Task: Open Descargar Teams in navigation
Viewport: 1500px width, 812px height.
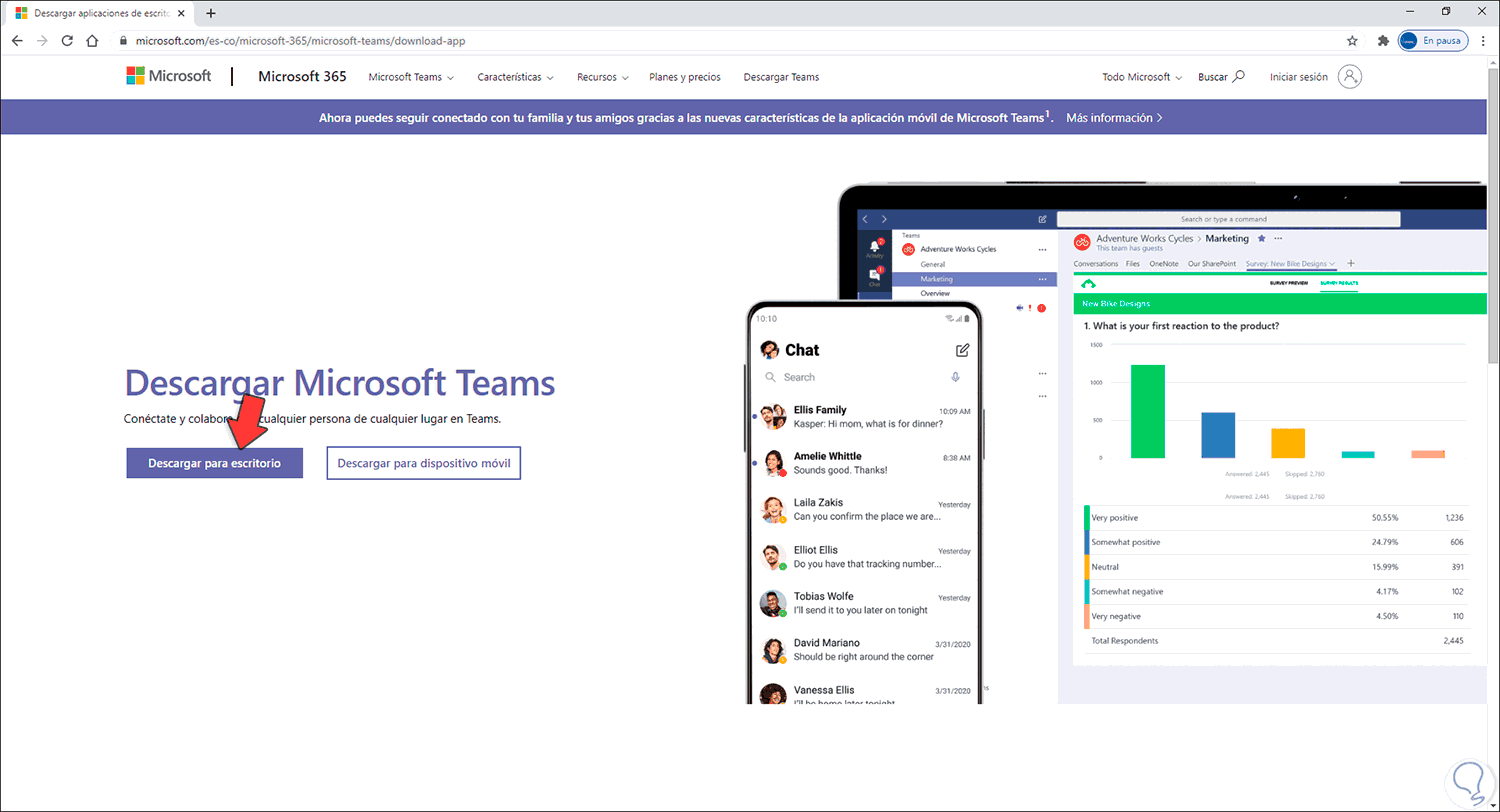Action: (x=781, y=77)
